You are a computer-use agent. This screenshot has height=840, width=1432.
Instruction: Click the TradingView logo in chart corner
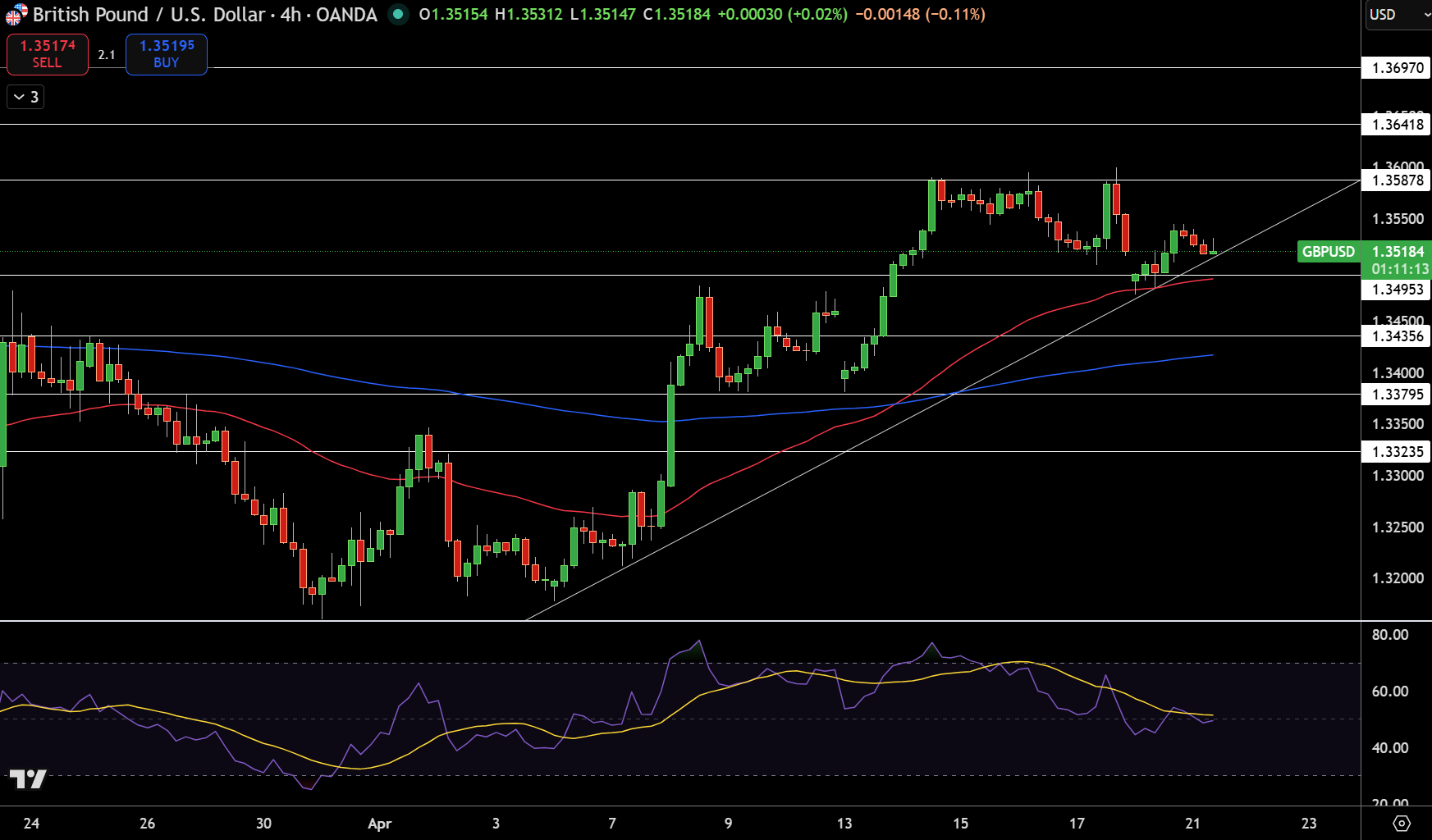pyautogui.click(x=28, y=778)
